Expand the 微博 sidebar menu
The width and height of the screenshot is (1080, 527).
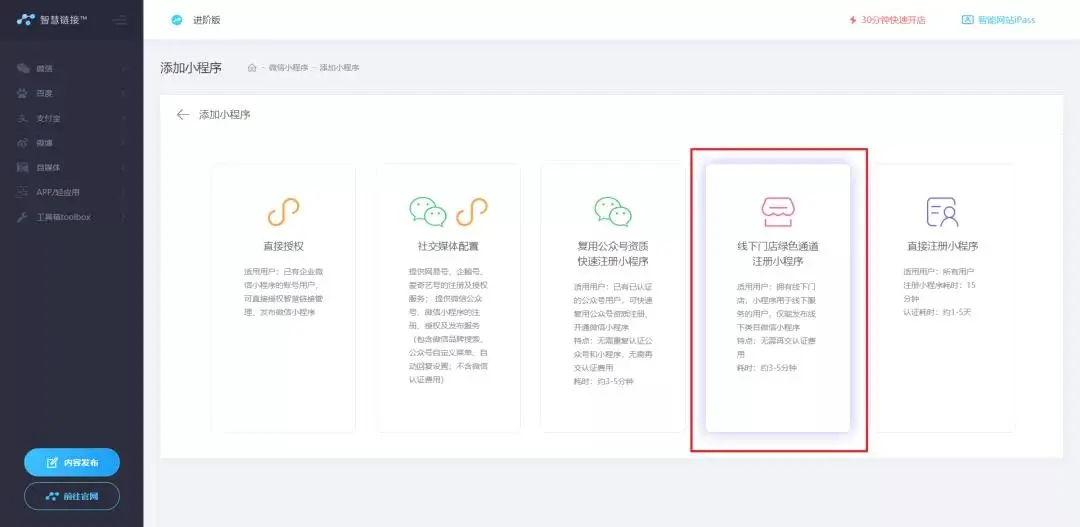click(x=70, y=143)
